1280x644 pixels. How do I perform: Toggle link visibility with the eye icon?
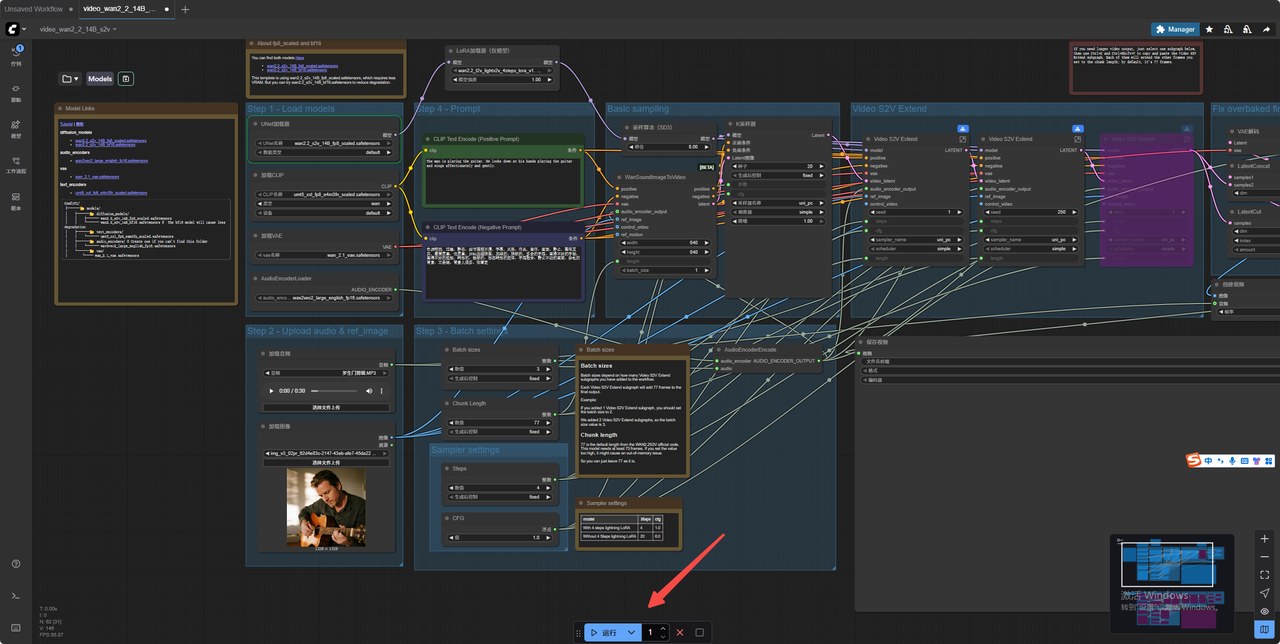pos(1265,611)
